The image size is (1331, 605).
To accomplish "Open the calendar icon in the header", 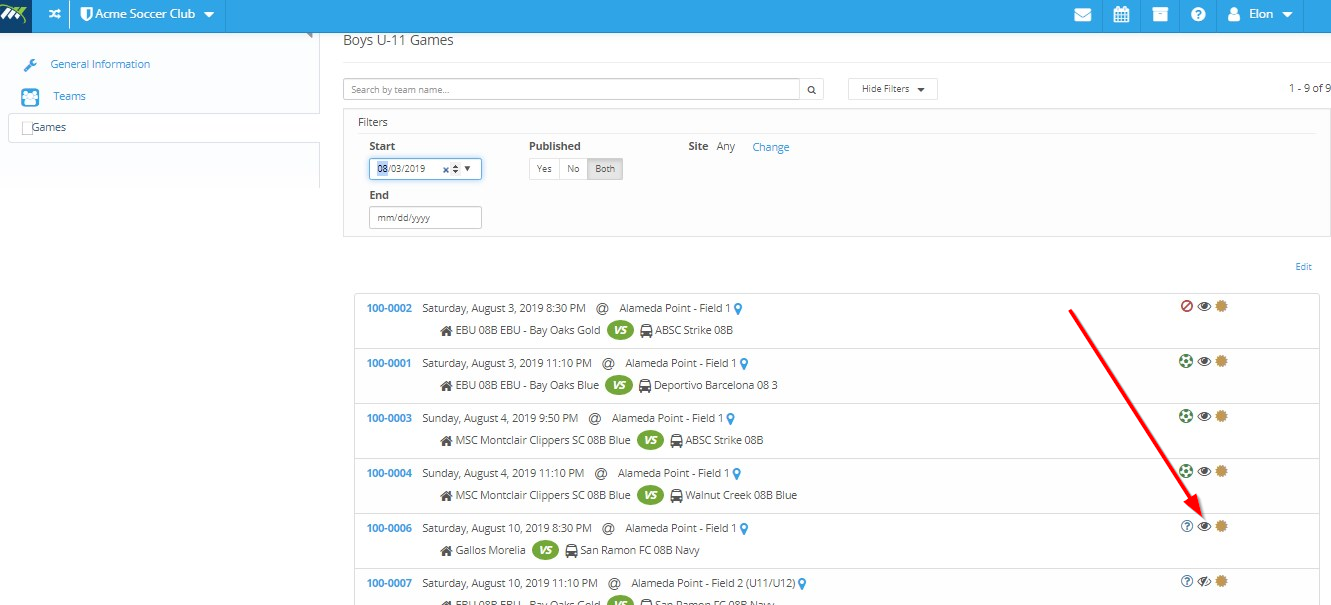I will [1121, 15].
